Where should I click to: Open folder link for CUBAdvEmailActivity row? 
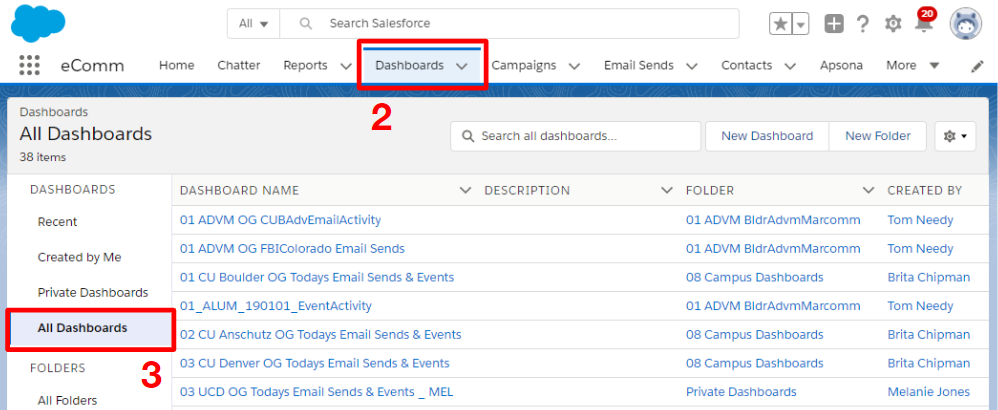(773, 220)
